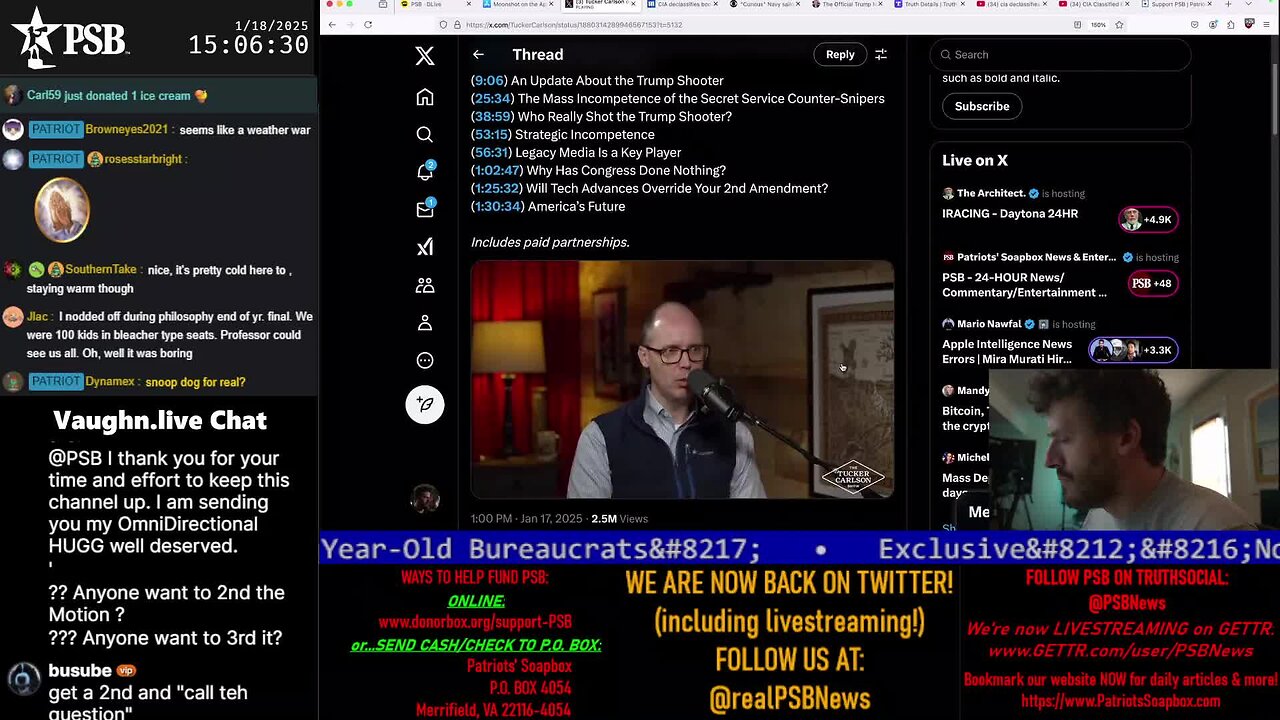This screenshot has height=720, width=1280.
Task: Click 'Includes paid partnerships.' text
Action: click(x=550, y=242)
